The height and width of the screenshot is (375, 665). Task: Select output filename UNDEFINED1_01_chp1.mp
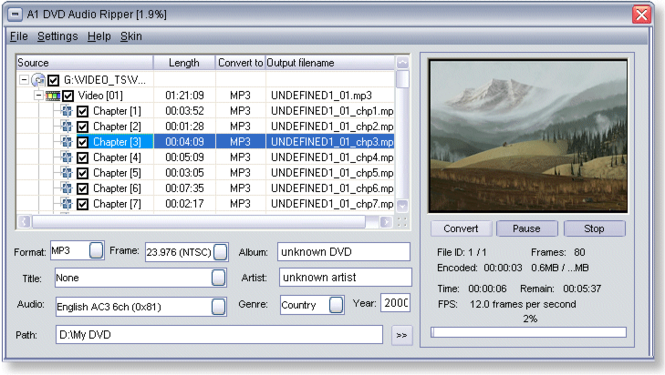click(332, 111)
